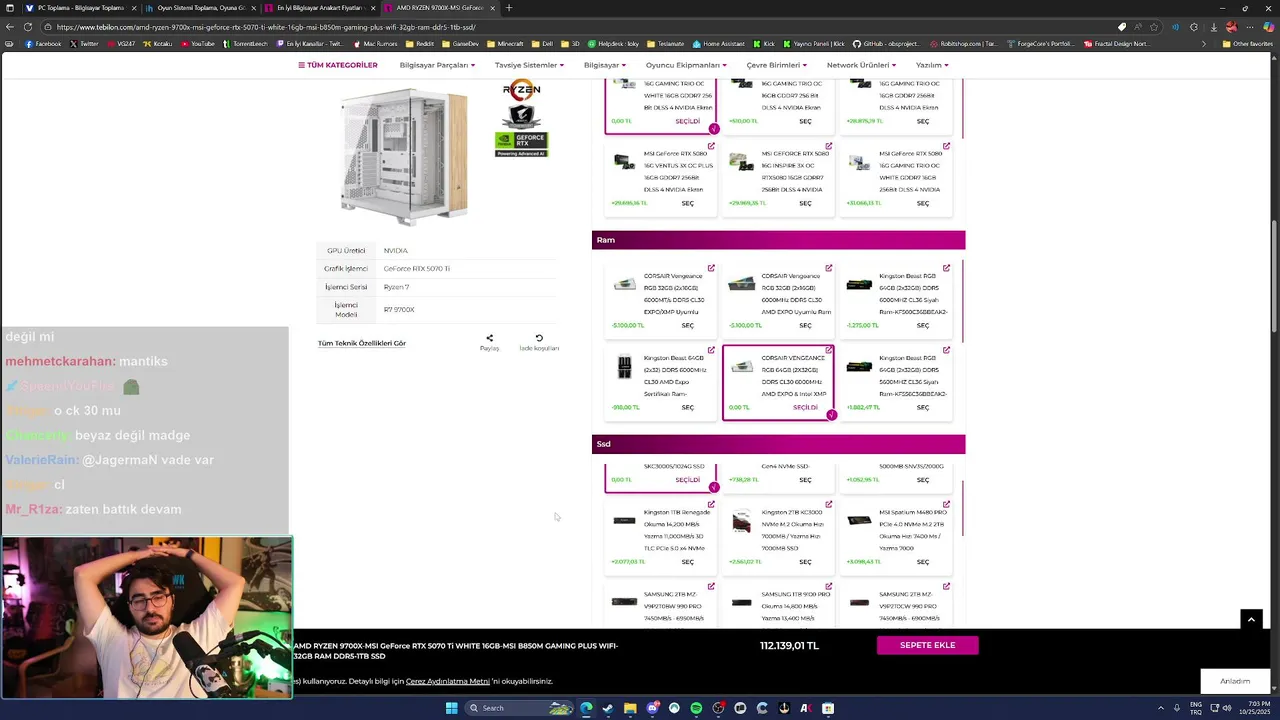
Task: Open external link of Kingston Beast CL30 AMD Expo RAM
Action: (x=711, y=350)
